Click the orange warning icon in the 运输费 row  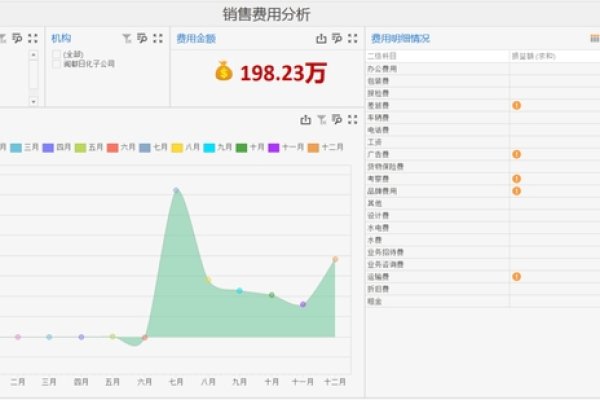coord(517,276)
